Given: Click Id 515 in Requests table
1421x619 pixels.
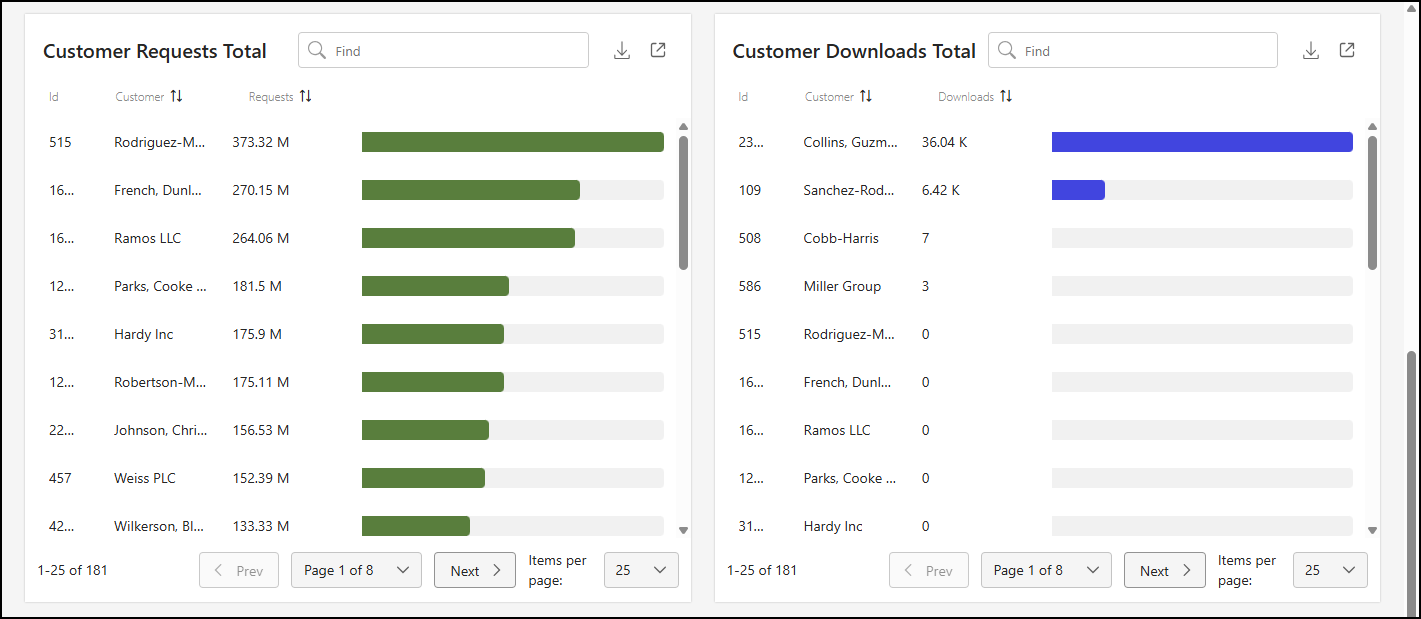Looking at the screenshot, I should point(60,142).
